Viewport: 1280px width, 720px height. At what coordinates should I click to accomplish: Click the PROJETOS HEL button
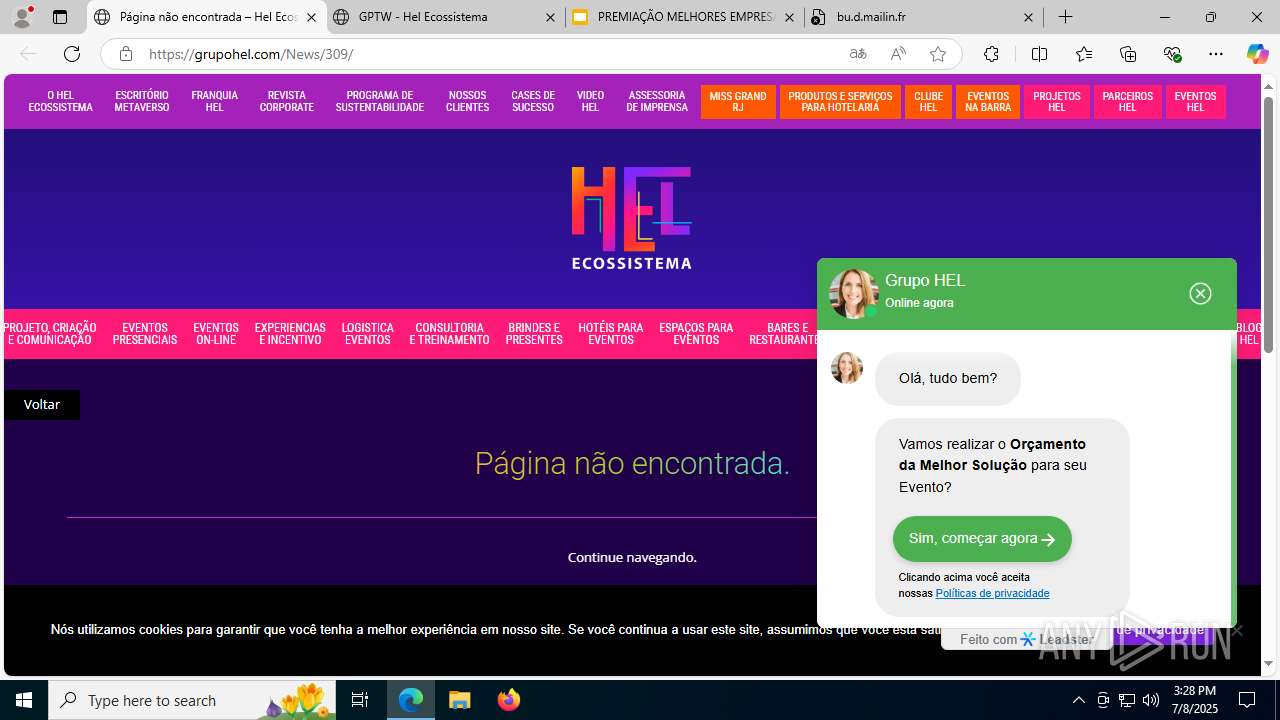pos(1057,102)
